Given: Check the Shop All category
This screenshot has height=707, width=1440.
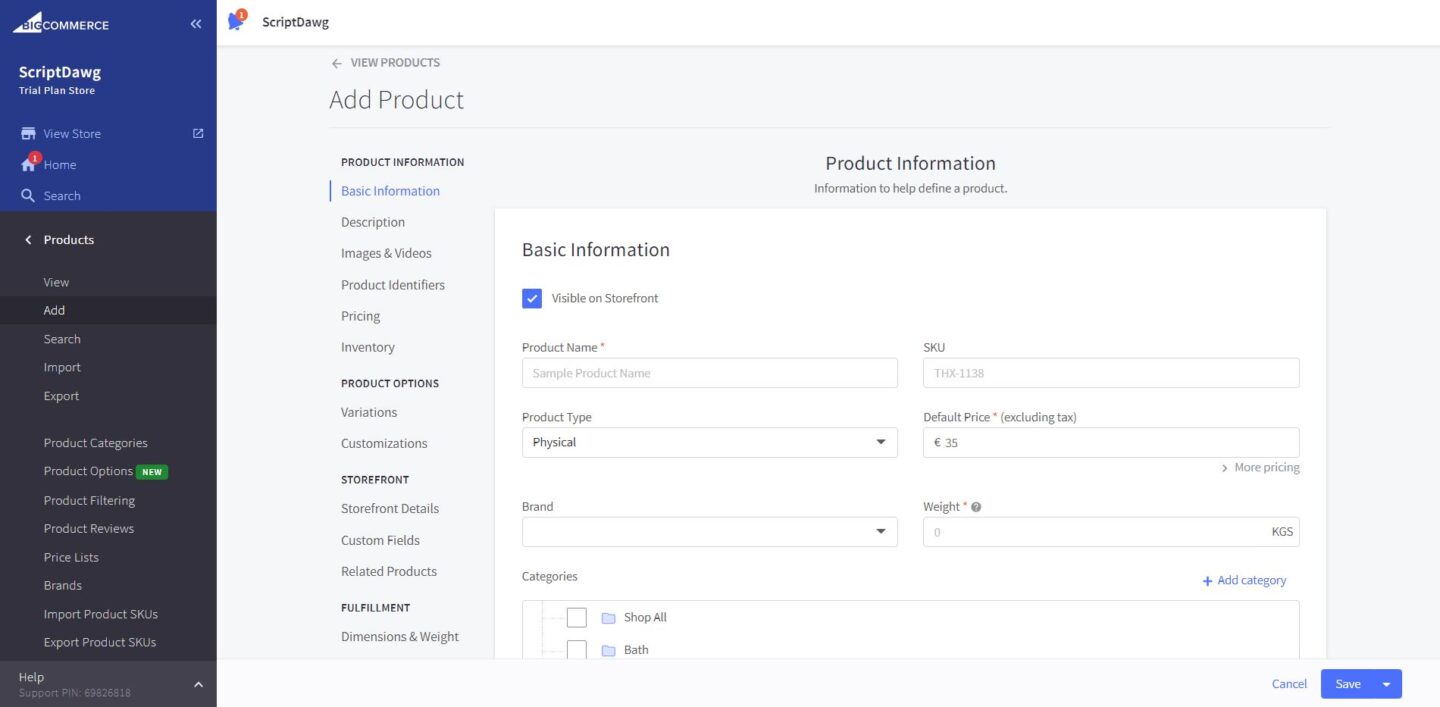Looking at the screenshot, I should 576,617.
